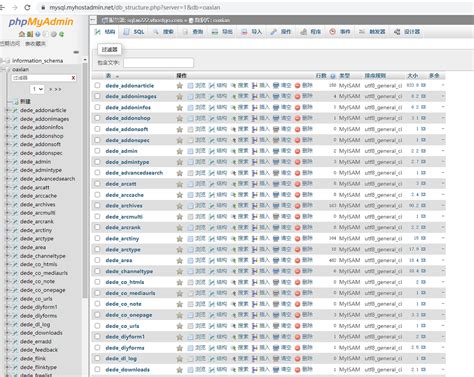Tick the checkbox for dede_addonimages
Viewport: 474px width, 377px height.
[x=97, y=96]
